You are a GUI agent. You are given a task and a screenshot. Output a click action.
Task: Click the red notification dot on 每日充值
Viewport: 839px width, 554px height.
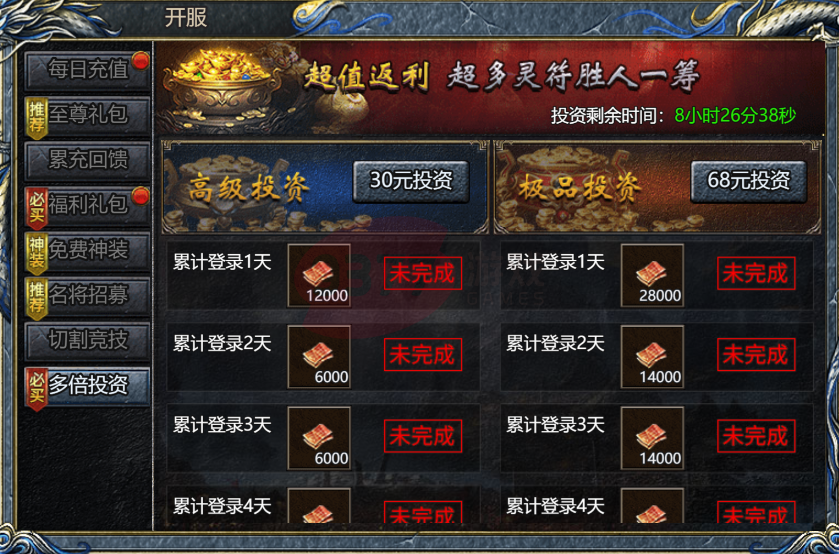pos(141,60)
